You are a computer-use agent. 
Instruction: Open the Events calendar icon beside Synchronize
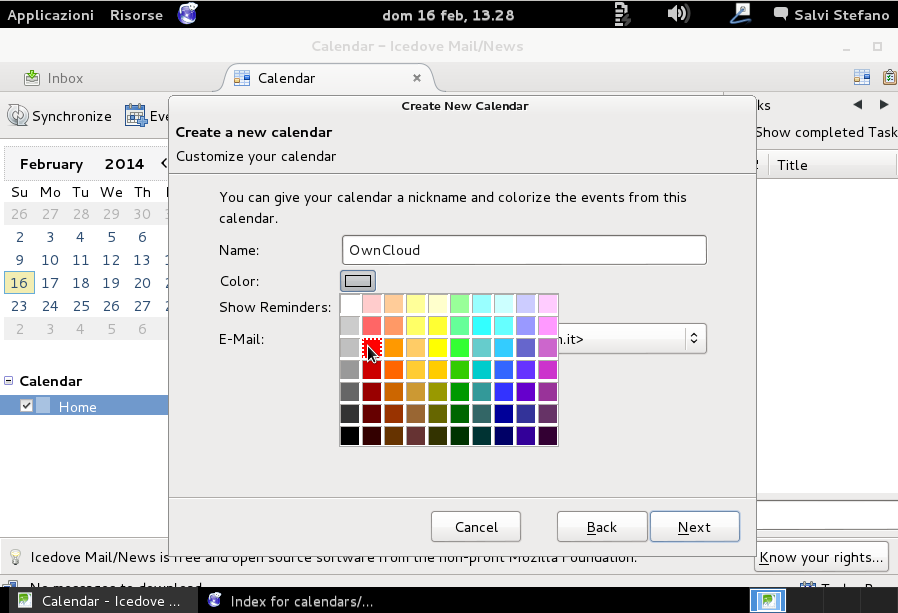(135, 115)
